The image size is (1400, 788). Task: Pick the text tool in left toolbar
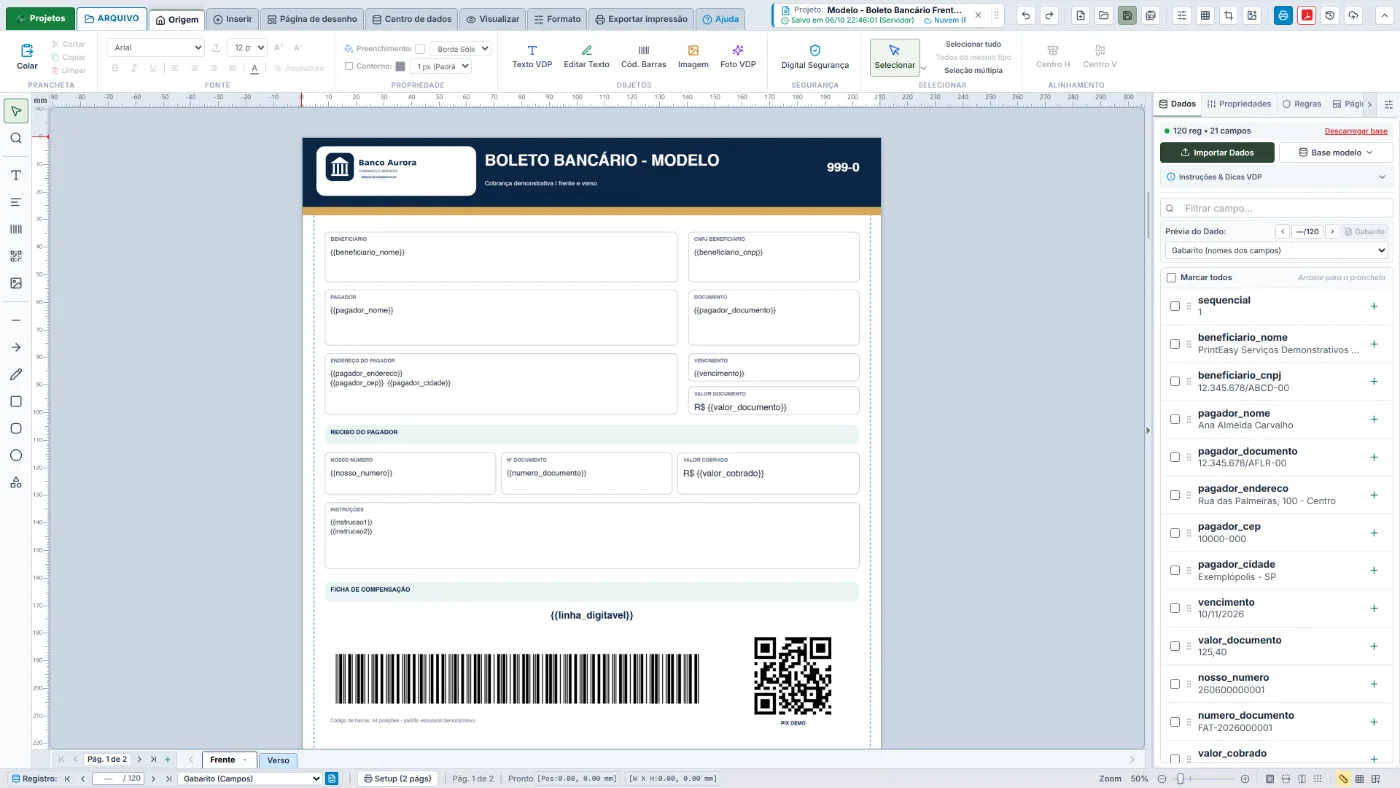(x=16, y=175)
